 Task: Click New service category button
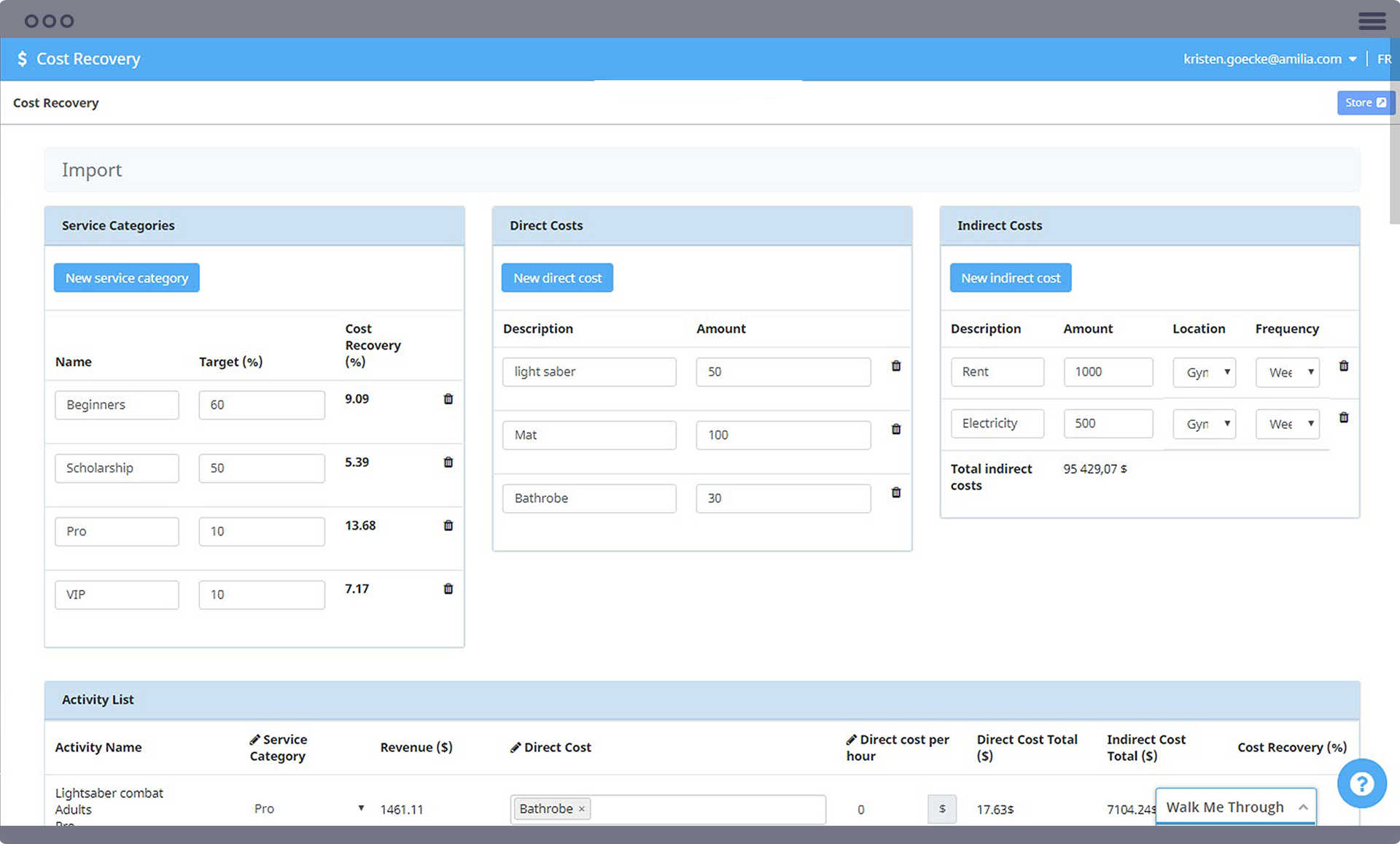127,278
